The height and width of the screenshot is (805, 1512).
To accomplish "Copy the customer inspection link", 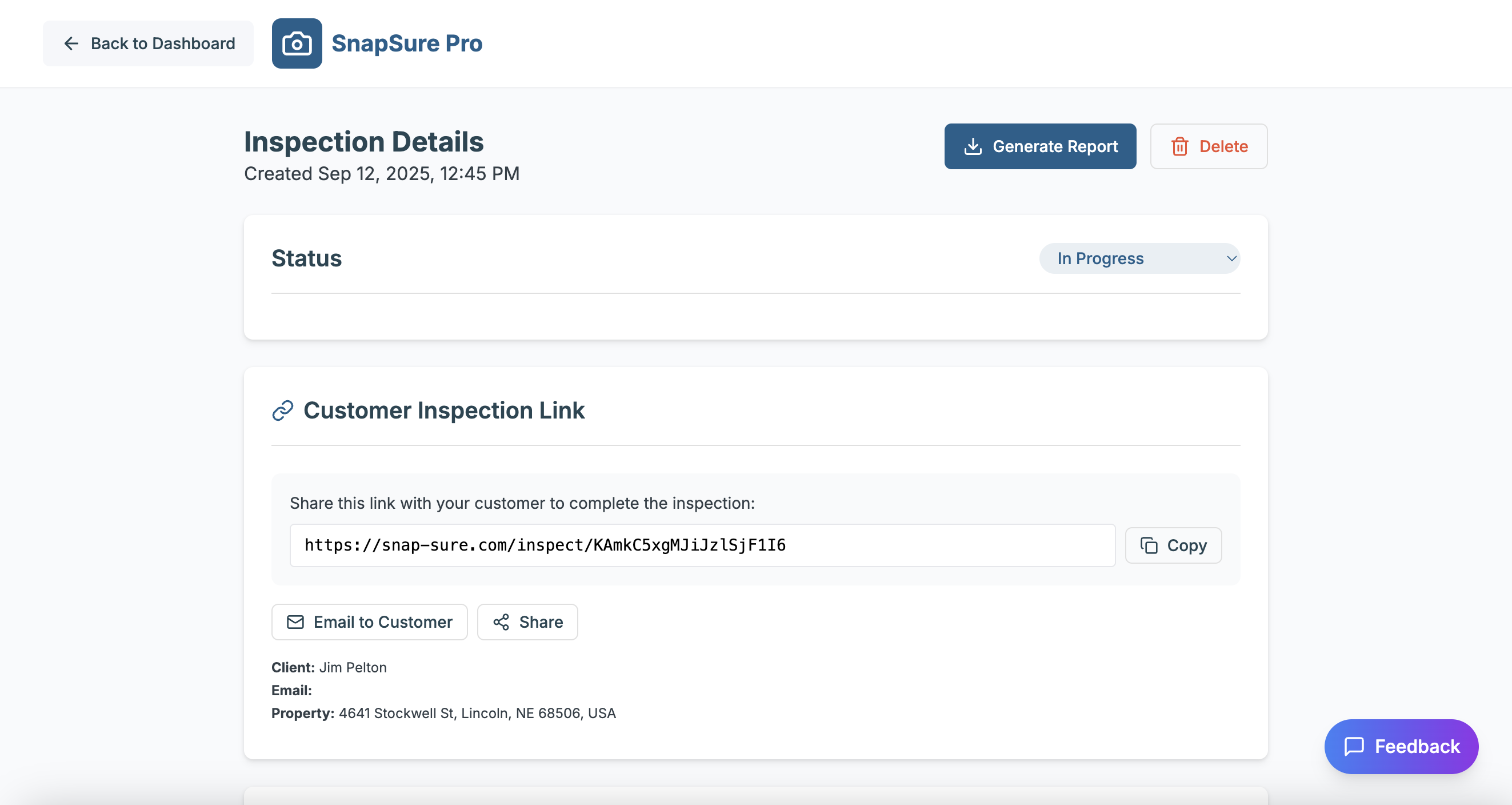I will 1173,545.
